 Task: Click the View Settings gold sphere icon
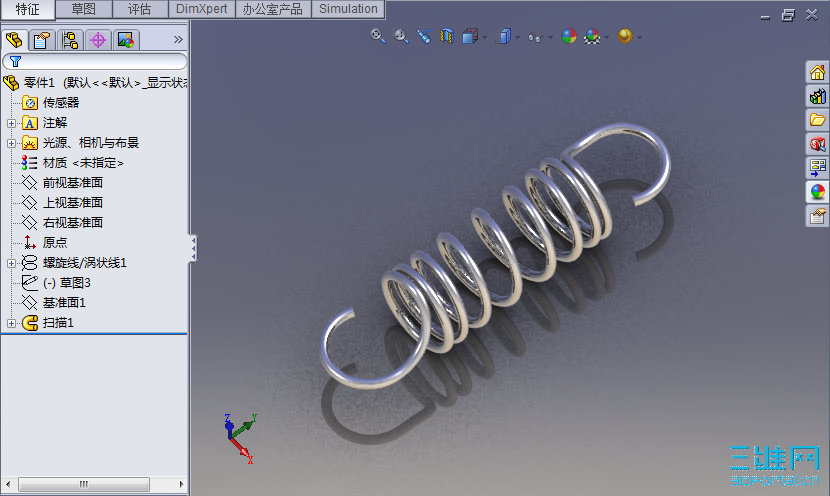(625, 36)
